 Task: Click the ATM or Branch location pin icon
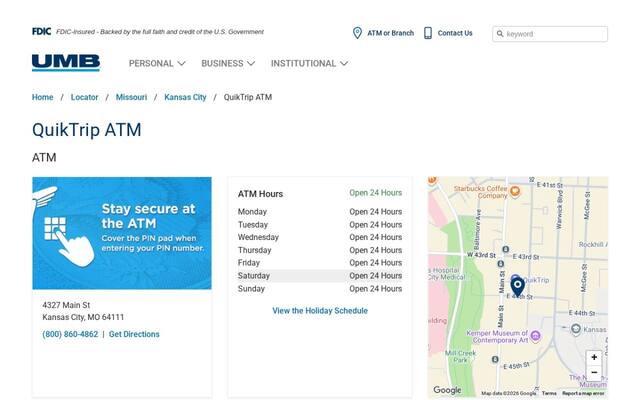coord(357,33)
